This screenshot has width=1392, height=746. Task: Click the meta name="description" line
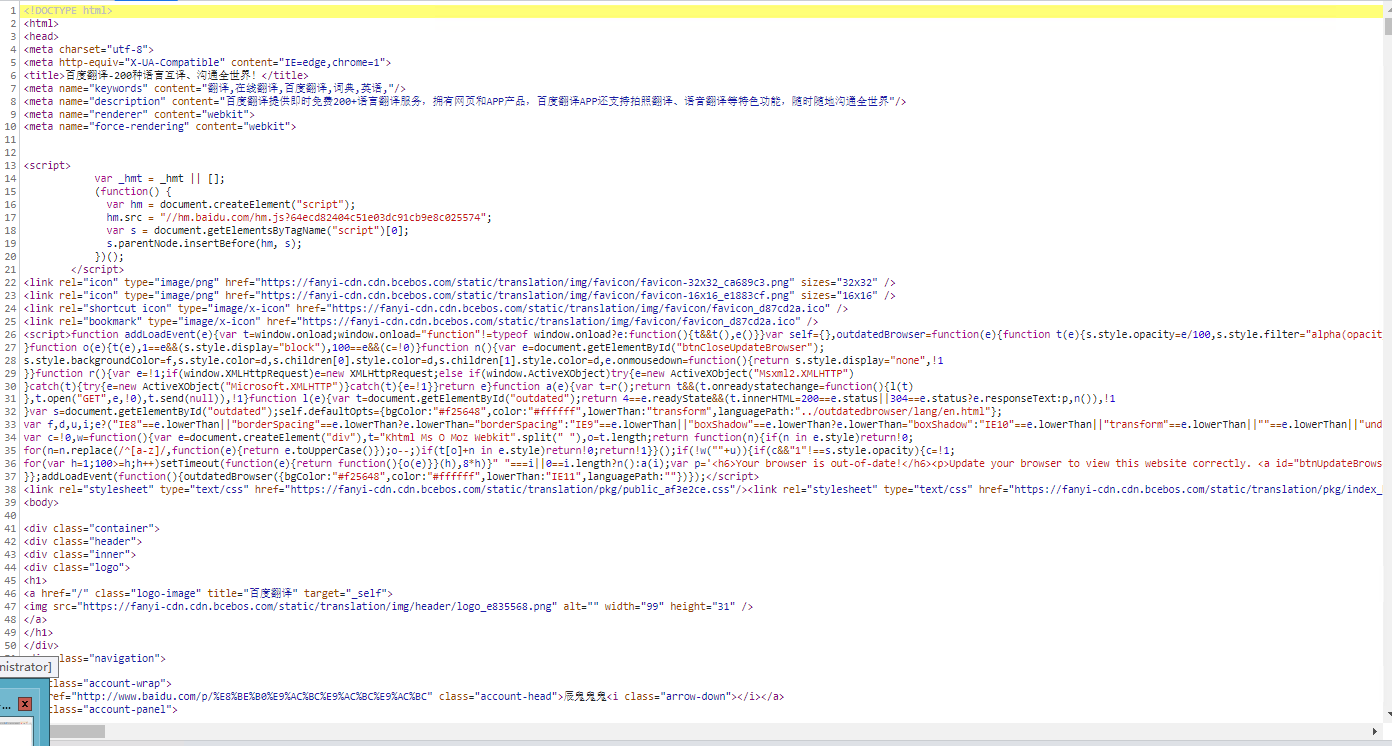[465, 101]
